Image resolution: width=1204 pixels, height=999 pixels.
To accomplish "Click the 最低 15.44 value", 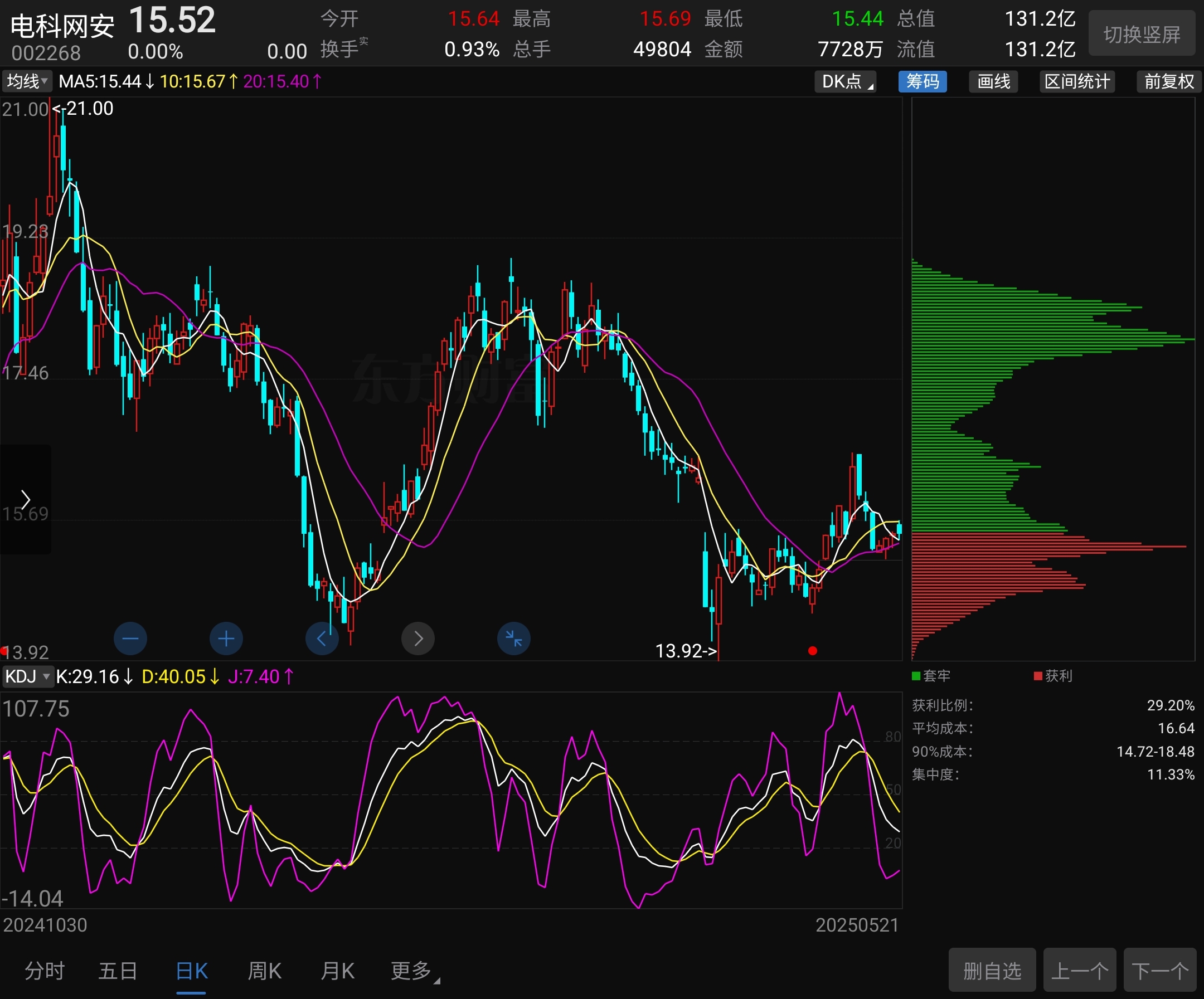I will [858, 19].
